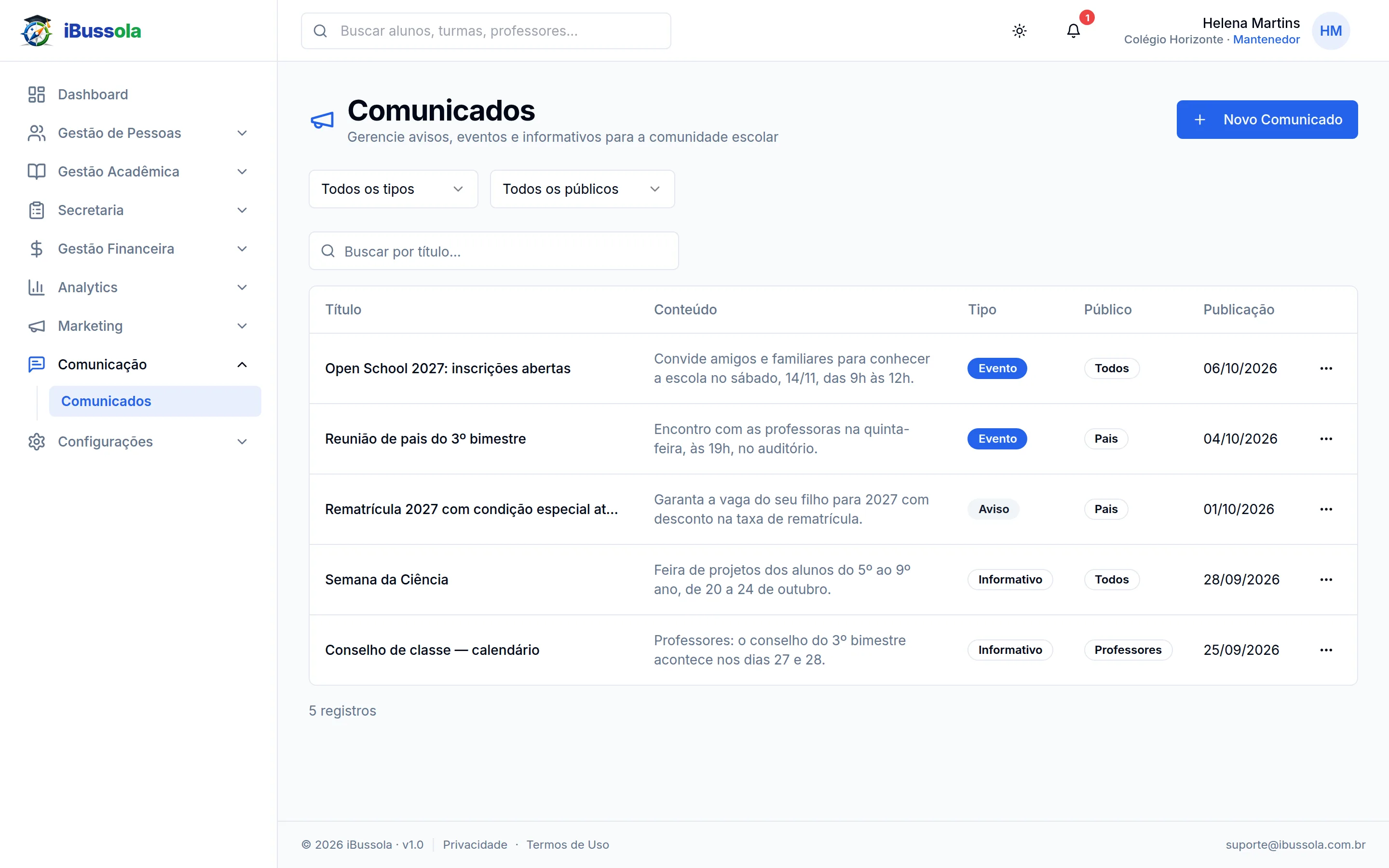Focus the Buscar por título field
Screen dimensions: 1389x868
(493, 251)
